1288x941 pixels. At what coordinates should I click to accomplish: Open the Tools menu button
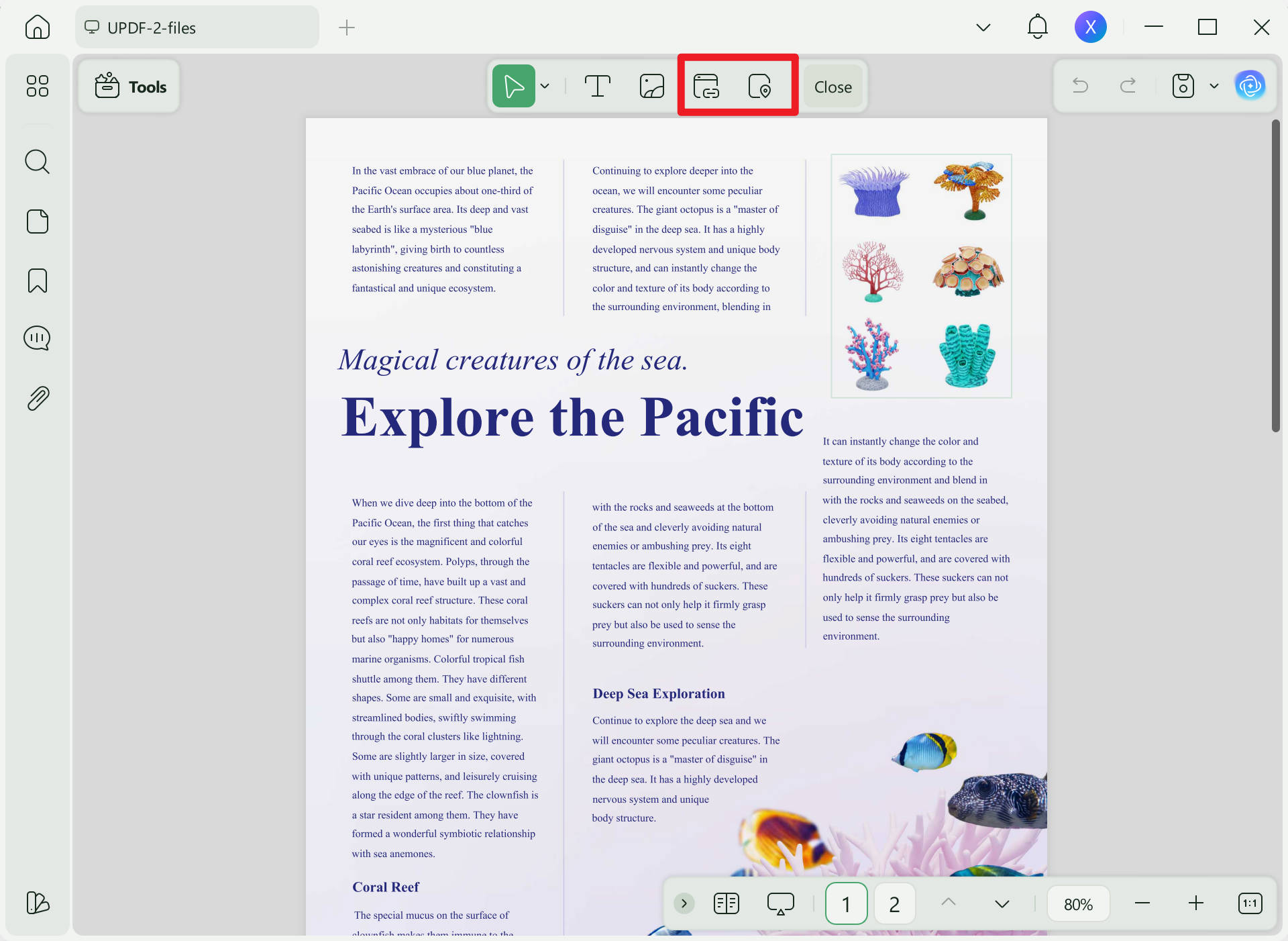pos(129,87)
